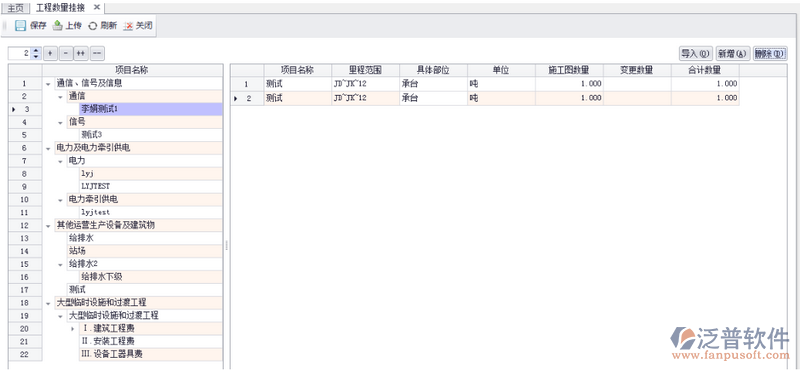Image resolution: width=800 pixels, height=371 pixels.
Task: Click the Close (关闭) toolbar icon
Action: pyautogui.click(x=128, y=26)
